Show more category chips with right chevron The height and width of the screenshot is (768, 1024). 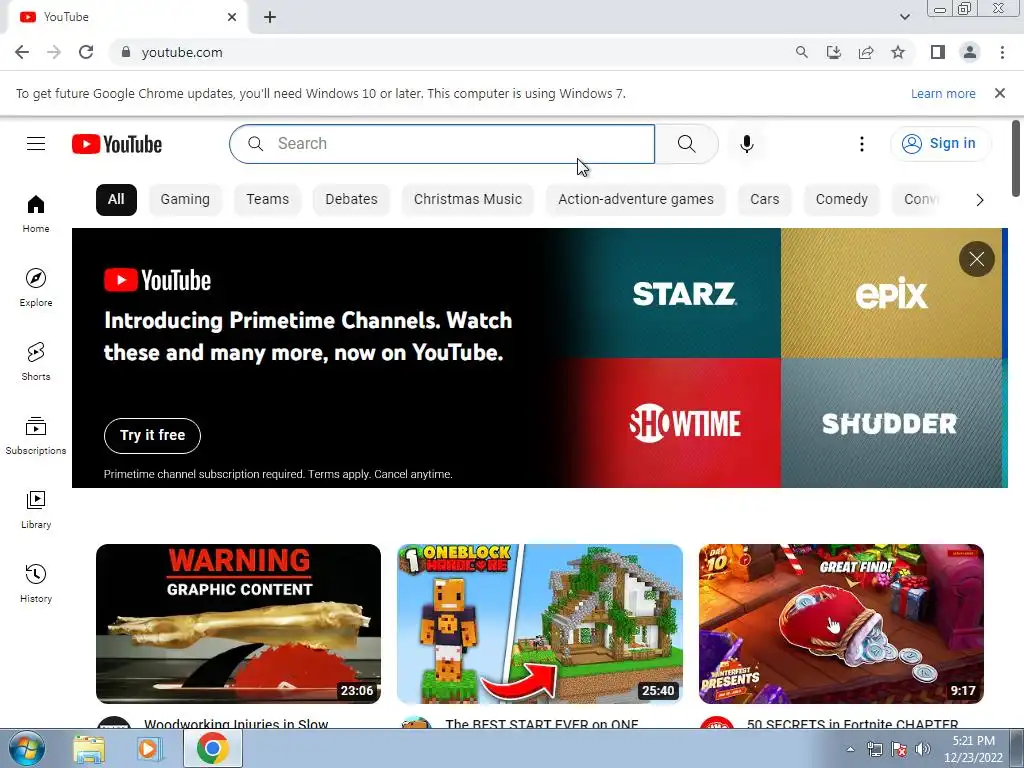(x=980, y=200)
